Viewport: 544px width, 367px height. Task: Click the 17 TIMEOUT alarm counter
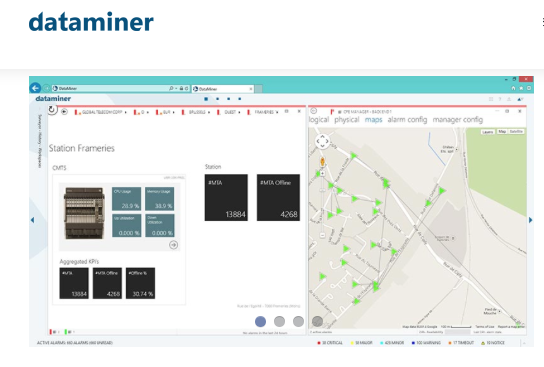[x=461, y=343]
